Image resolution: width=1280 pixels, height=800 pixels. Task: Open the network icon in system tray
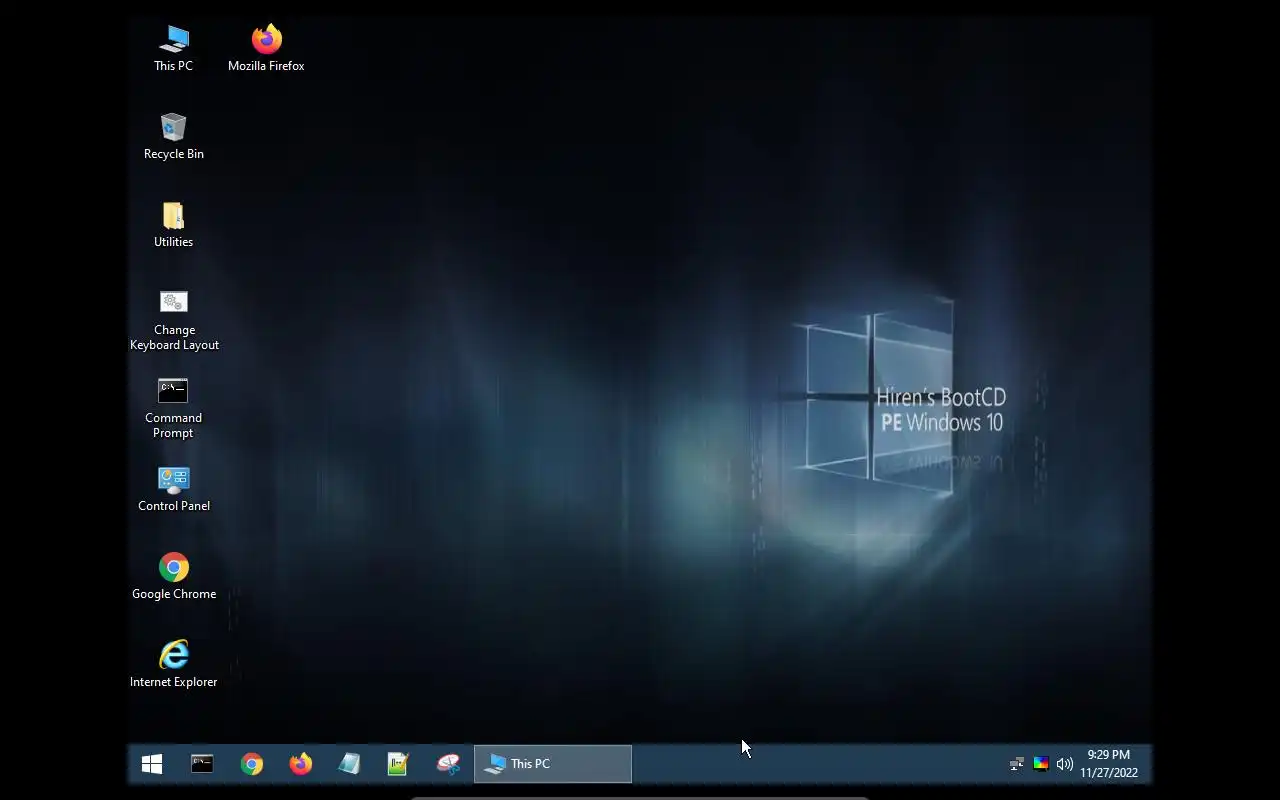tap(1017, 764)
